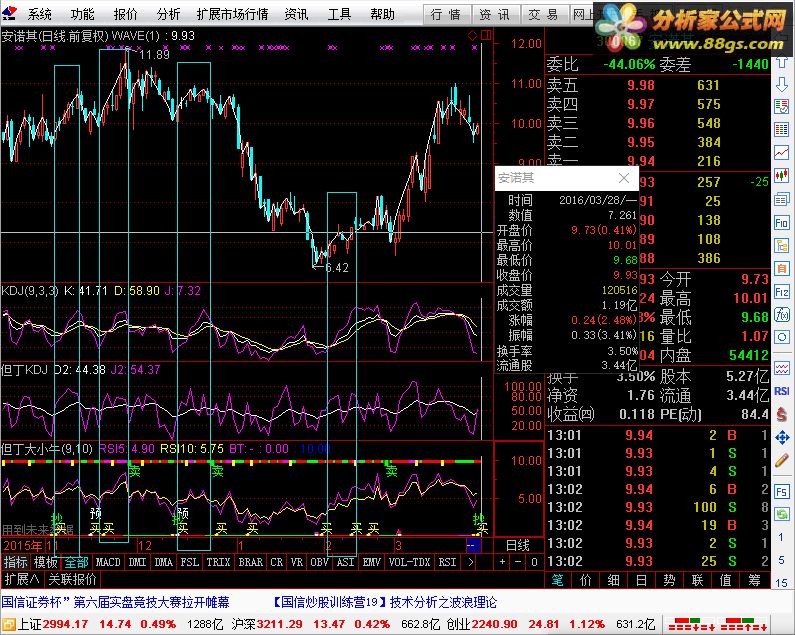
Task: Click the down arrow icon in right toolbar
Action: (x=781, y=85)
